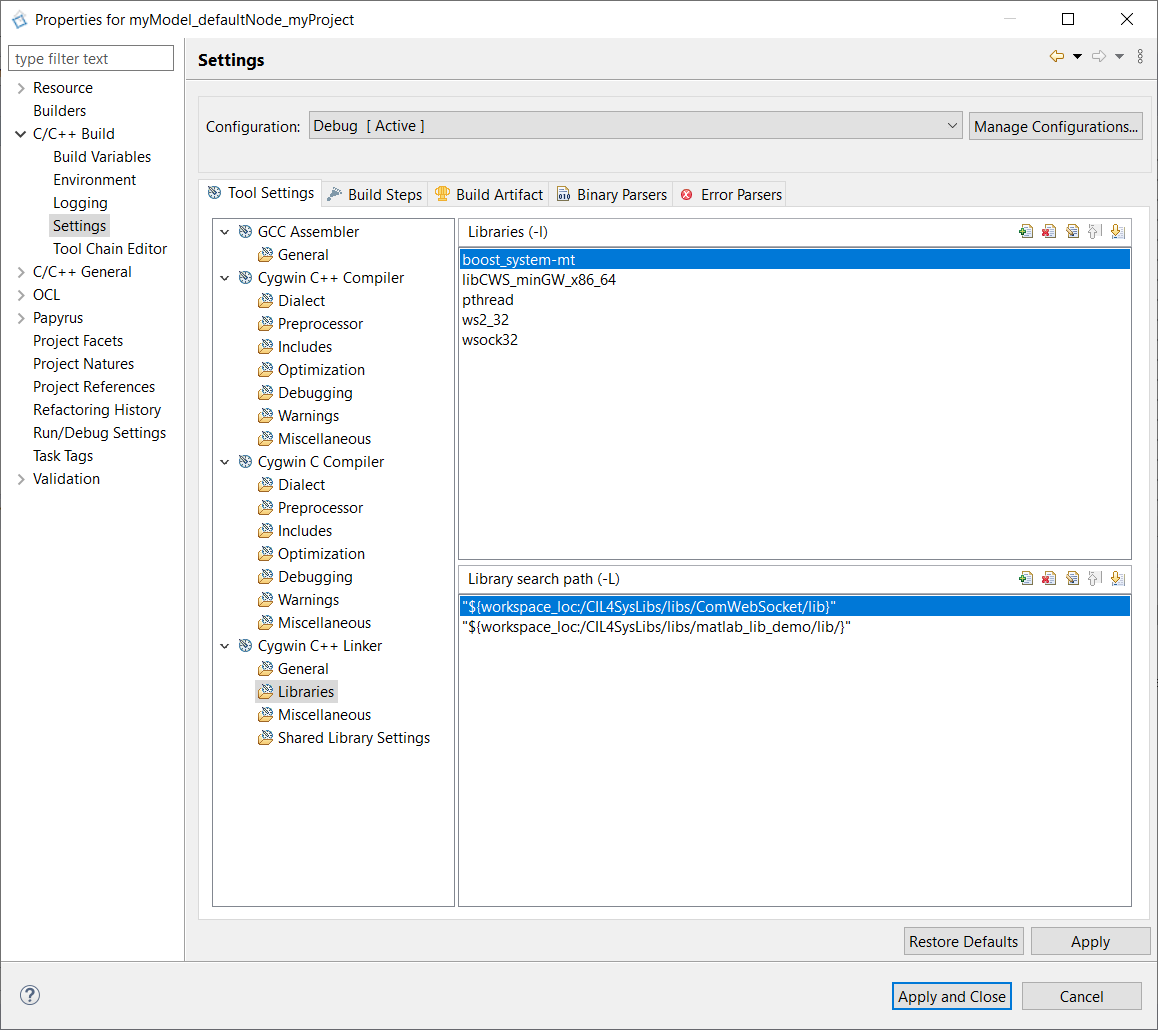Screen dimensions: 1158x1030
Task: Expand the Validation category
Action: coord(21,478)
